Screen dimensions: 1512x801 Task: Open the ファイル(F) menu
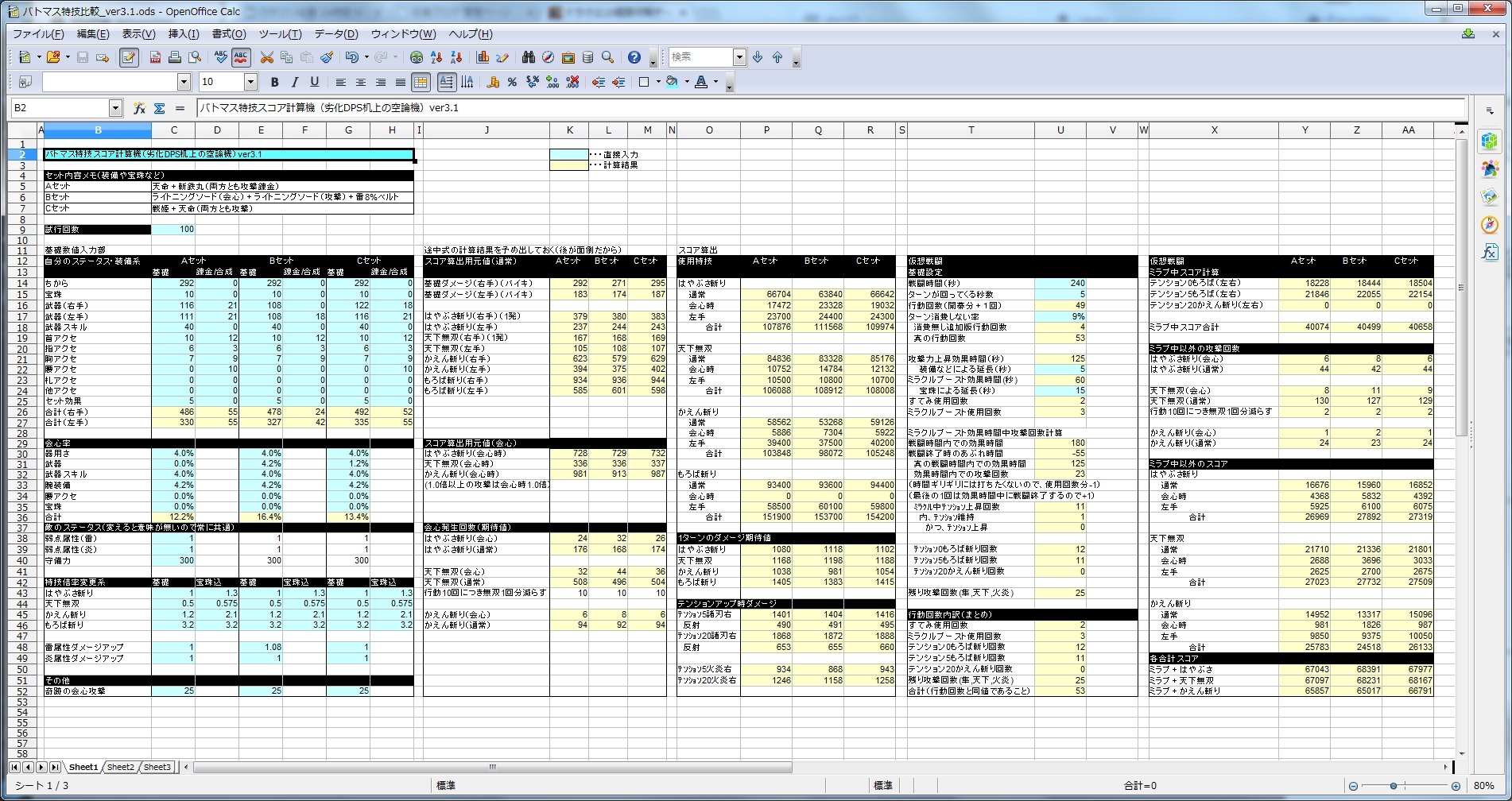(38, 34)
